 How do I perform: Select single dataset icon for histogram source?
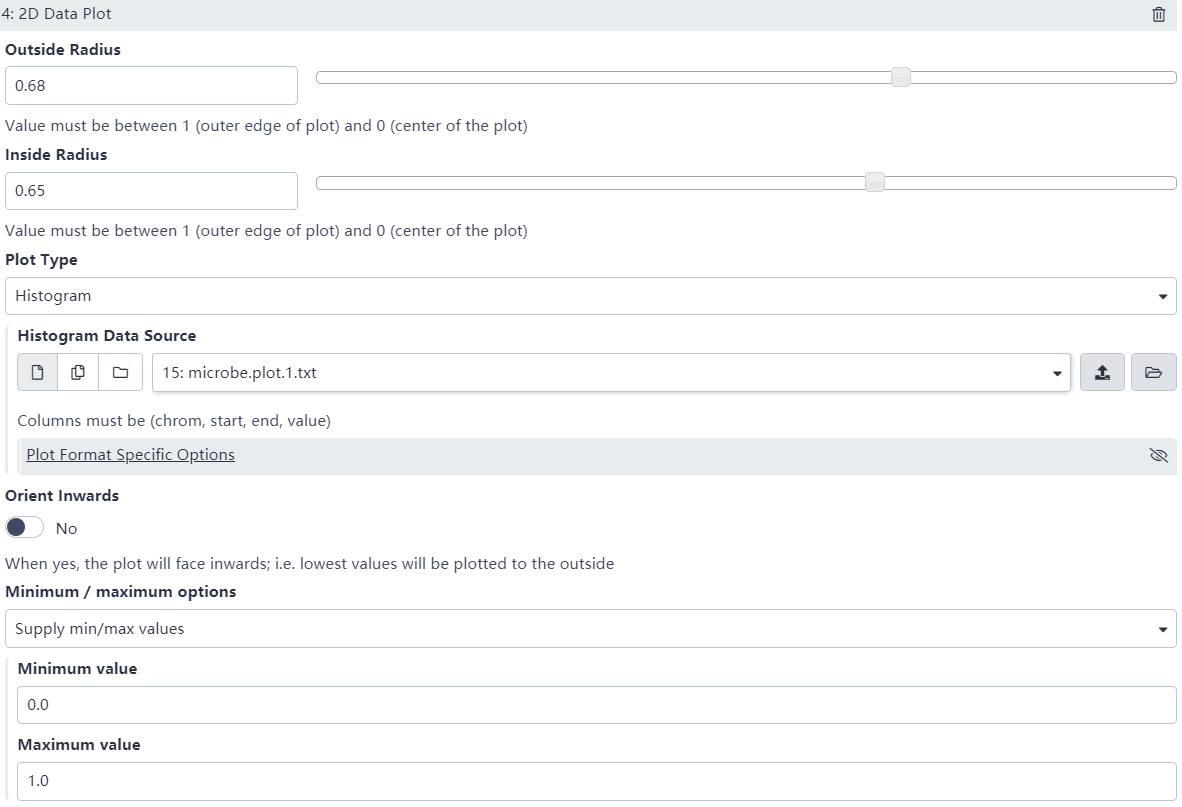38,373
